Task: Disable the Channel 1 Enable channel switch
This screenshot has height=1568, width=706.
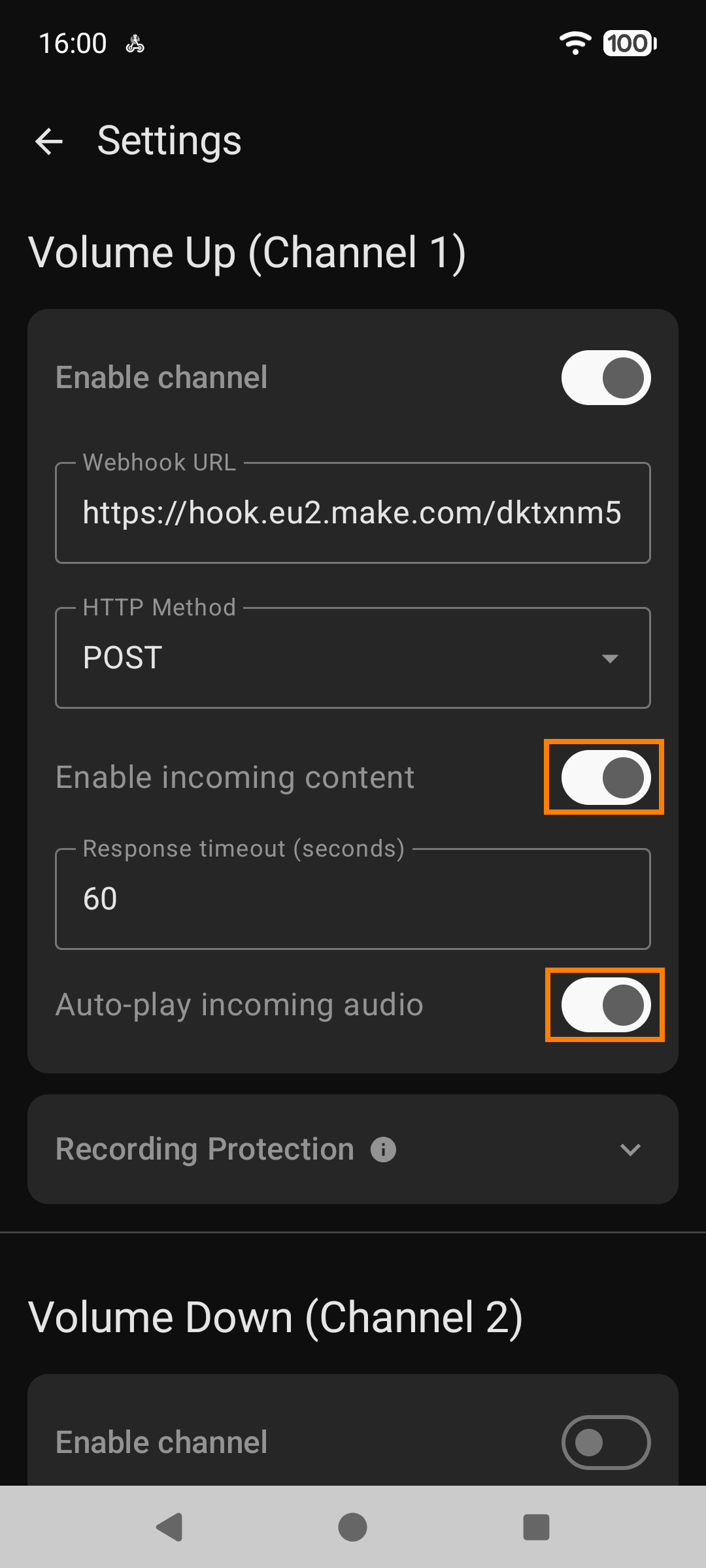Action: tap(605, 378)
